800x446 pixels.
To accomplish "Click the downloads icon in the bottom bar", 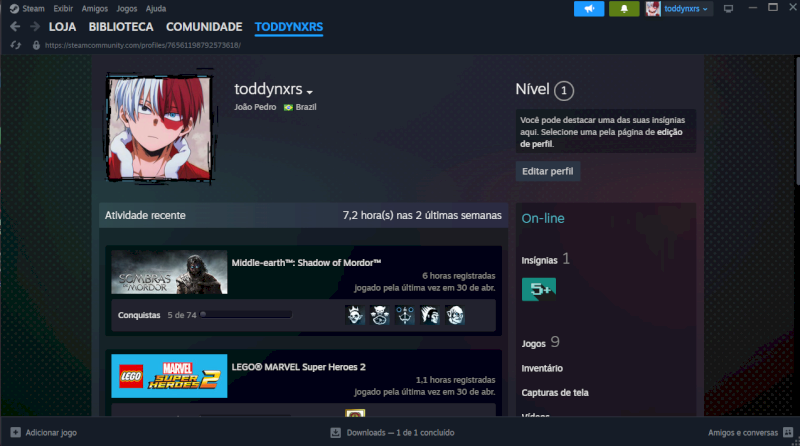I will [x=335, y=432].
